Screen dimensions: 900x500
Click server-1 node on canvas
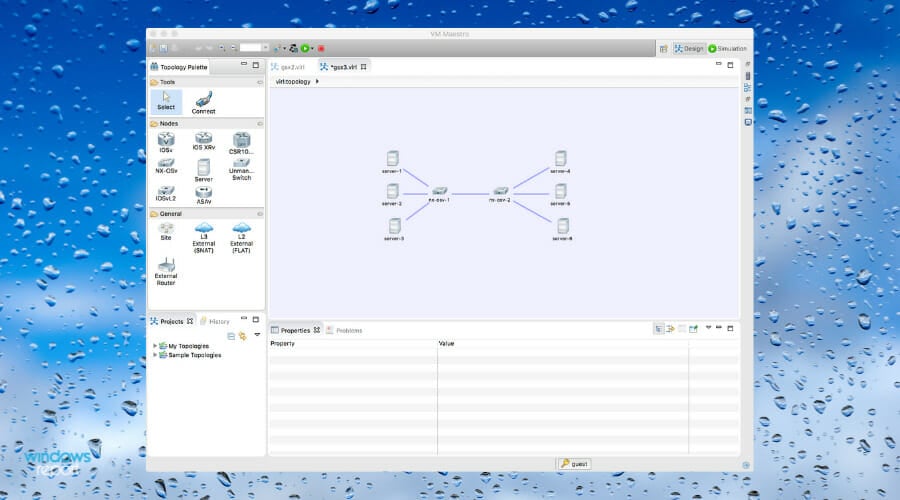click(393, 162)
